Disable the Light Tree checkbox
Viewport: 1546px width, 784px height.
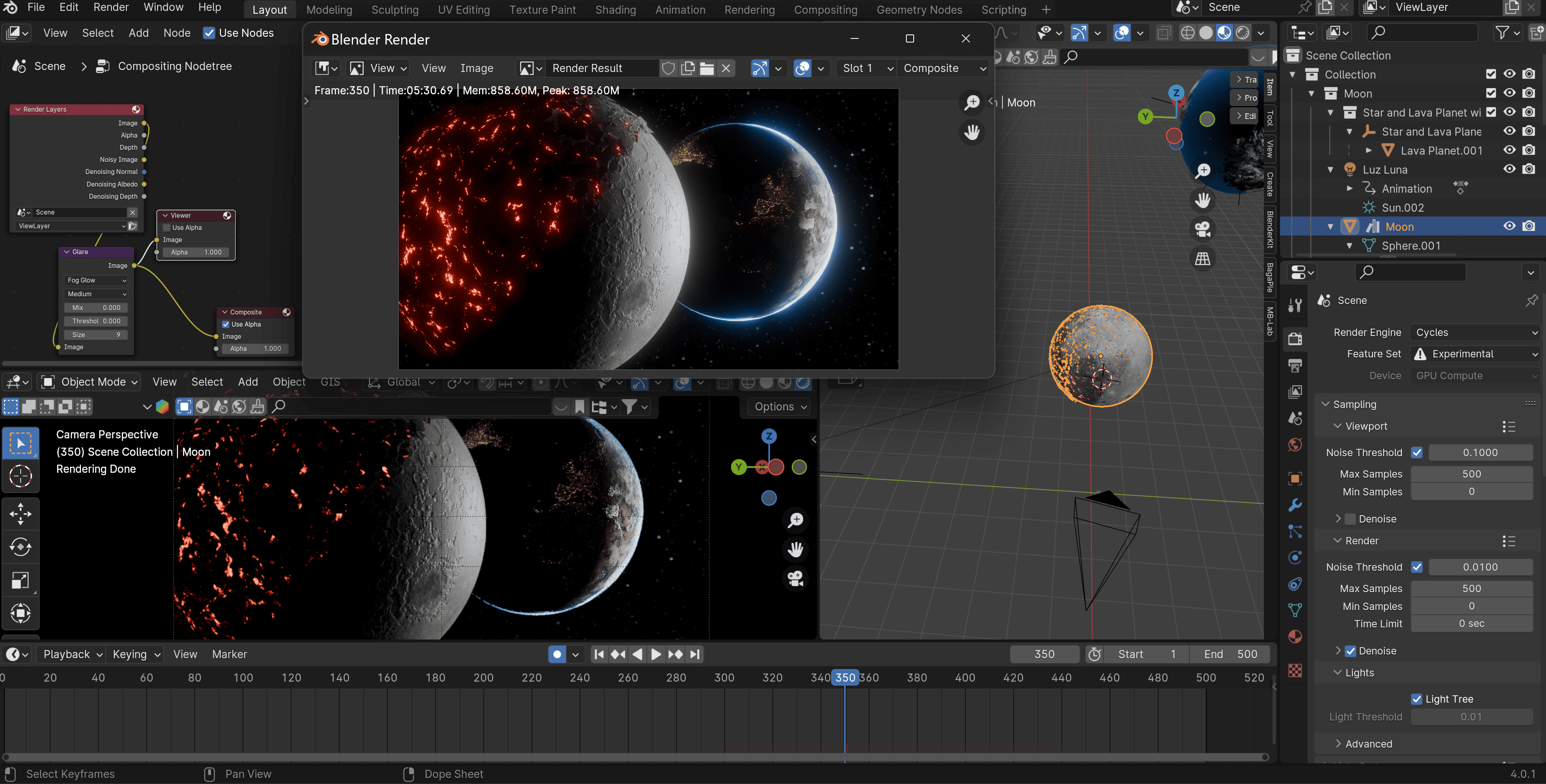click(x=1417, y=699)
